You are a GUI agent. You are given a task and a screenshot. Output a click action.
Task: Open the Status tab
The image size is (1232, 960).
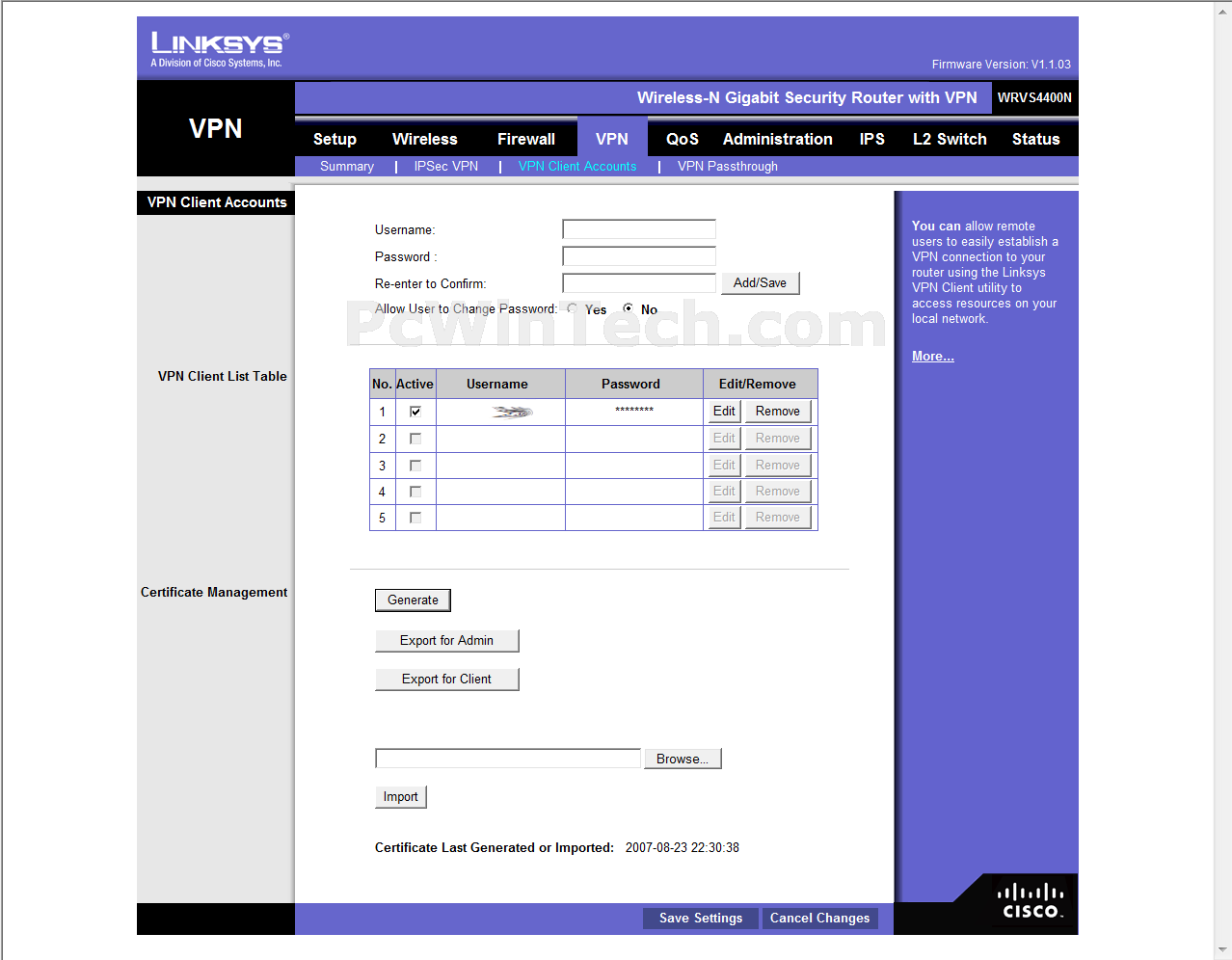click(x=1036, y=139)
